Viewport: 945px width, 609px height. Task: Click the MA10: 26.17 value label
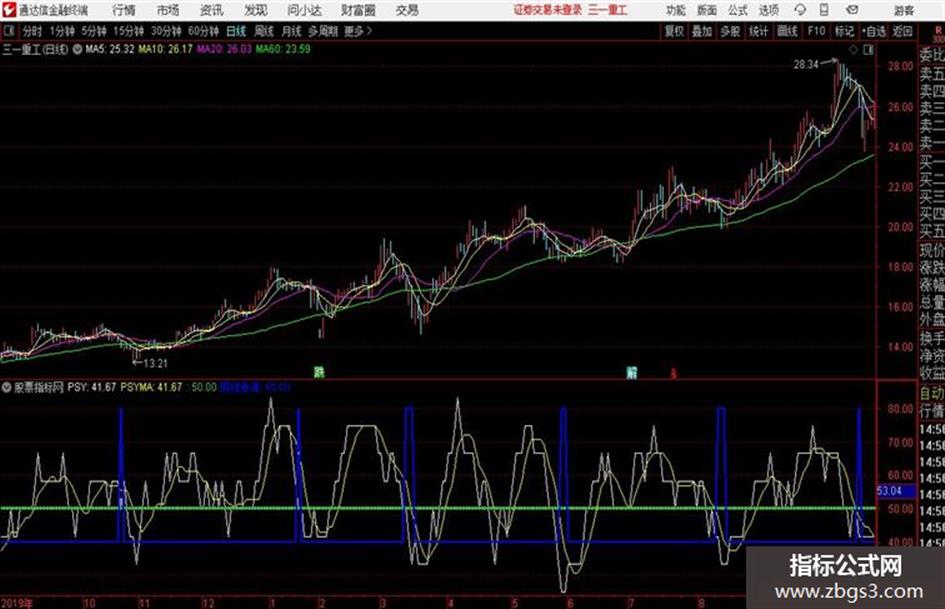(166, 49)
